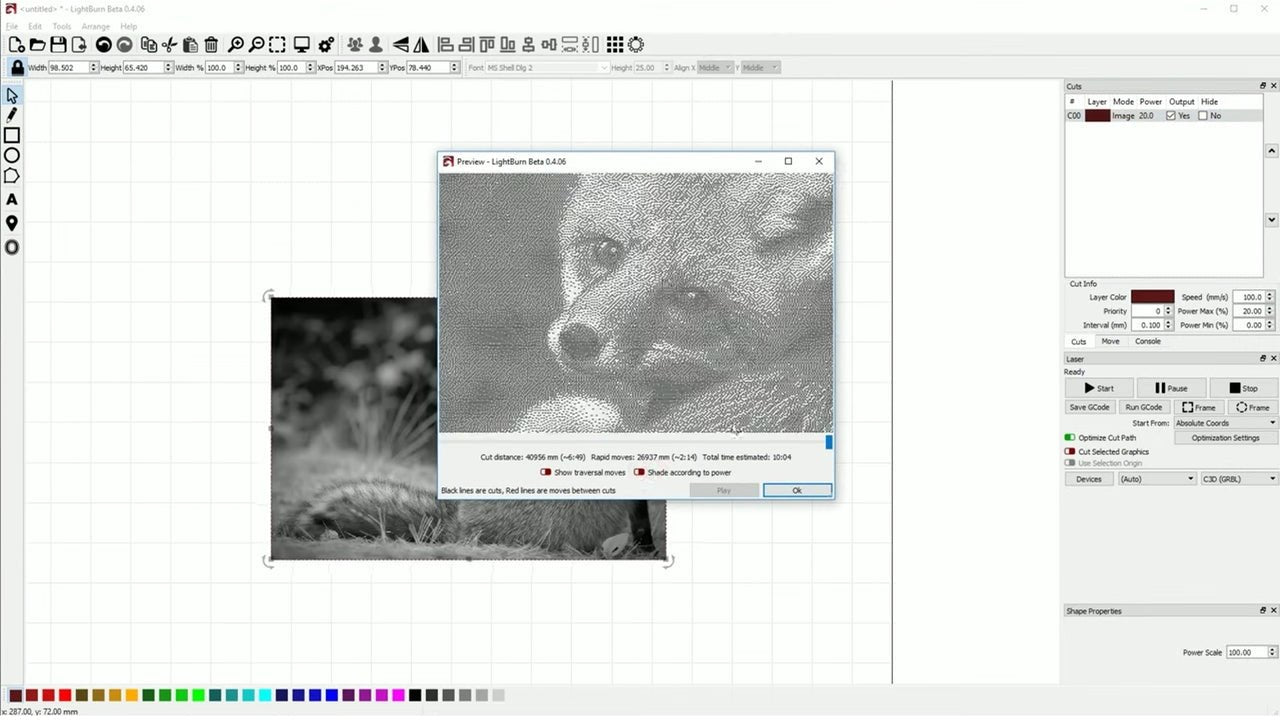The image size is (1280, 720).
Task: Enable Show traversal moves toggle
Action: (546, 472)
